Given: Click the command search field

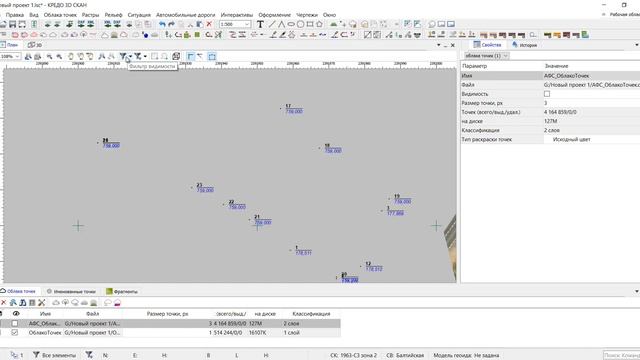Looking at the screenshot, I should coord(622,355).
